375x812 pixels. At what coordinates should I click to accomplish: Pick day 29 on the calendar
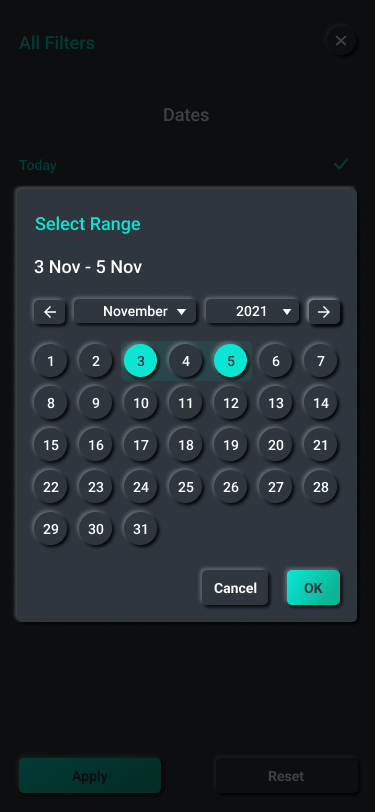pos(50,529)
